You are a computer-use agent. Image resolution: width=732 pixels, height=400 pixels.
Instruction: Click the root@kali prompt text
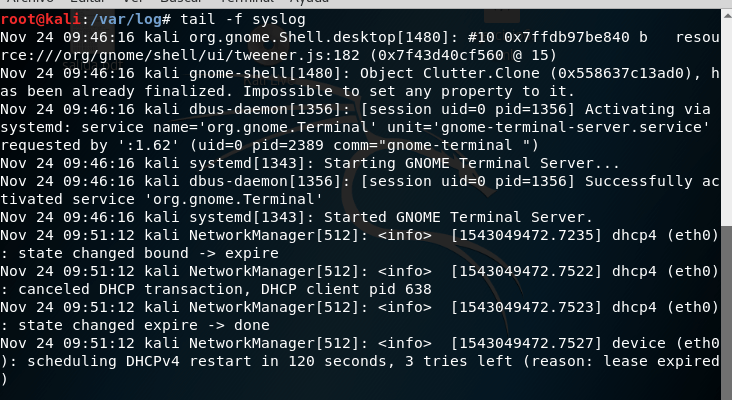click(x=41, y=19)
